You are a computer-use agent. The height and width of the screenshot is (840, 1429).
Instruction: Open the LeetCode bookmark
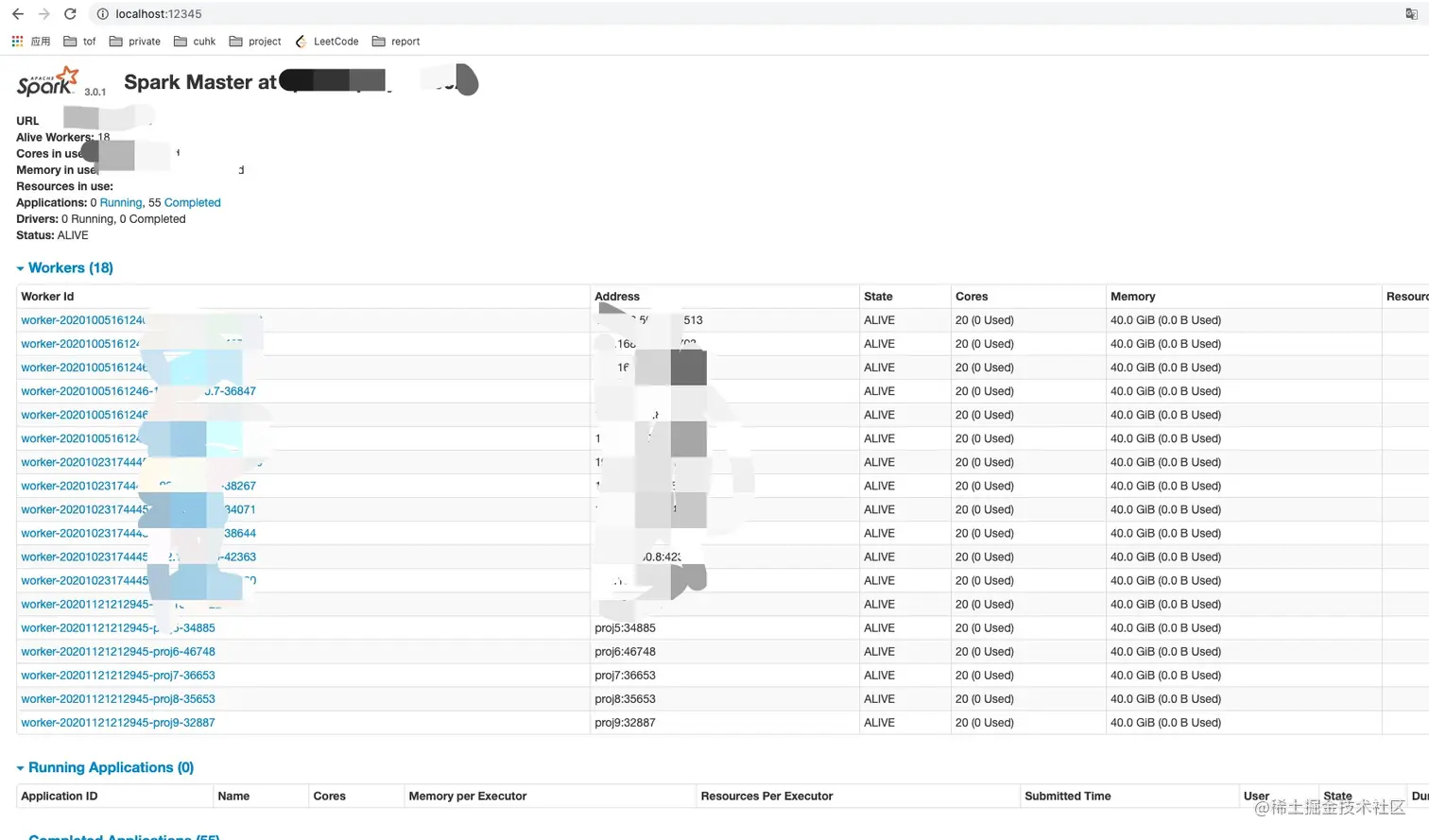coord(327,42)
